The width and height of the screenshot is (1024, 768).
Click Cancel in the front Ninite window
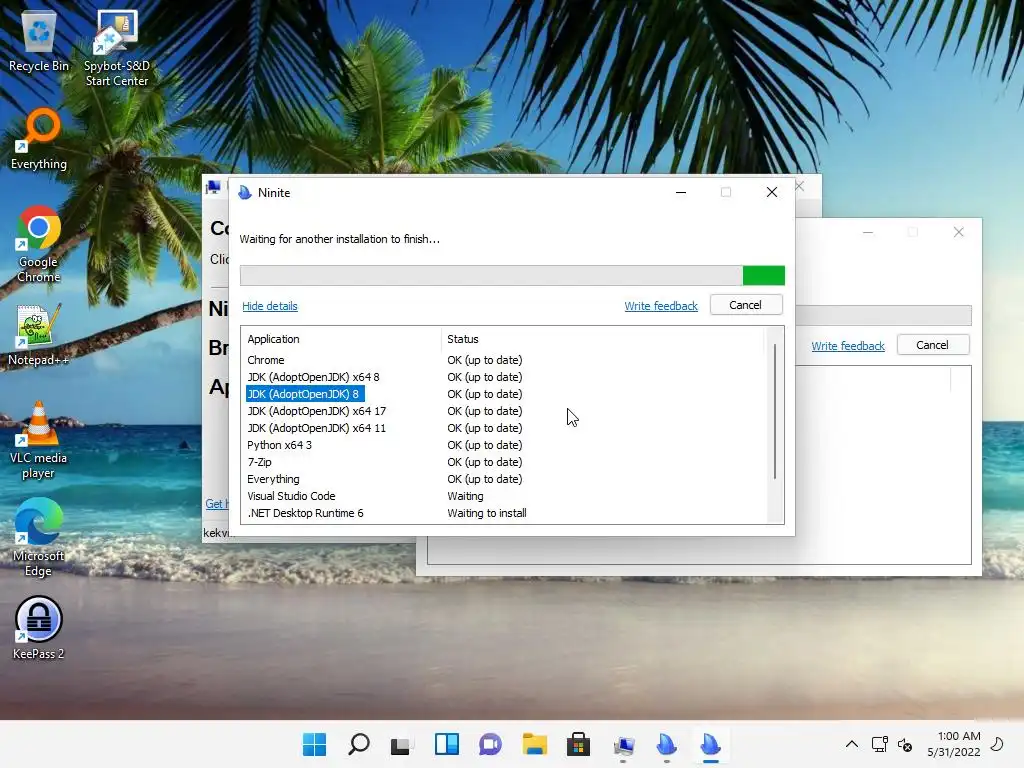[746, 305]
